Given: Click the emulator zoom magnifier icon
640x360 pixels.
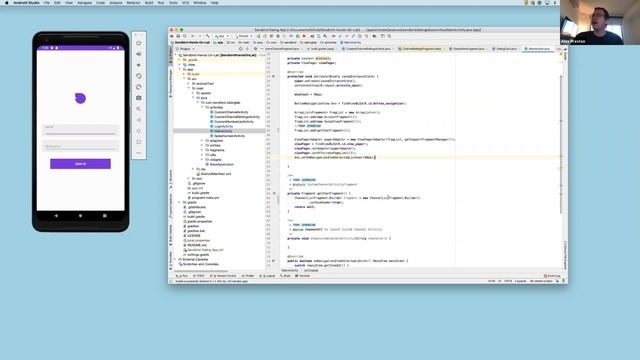Looking at the screenshot, I should [x=139, y=109].
